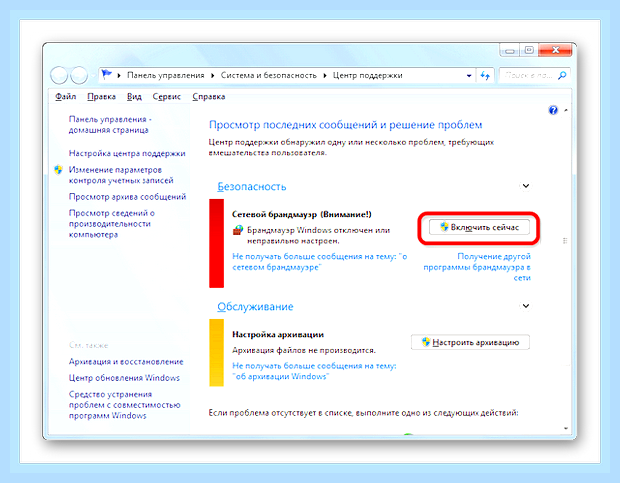Click the Сетевой брандмауэр (Внимание!) heading
The height and width of the screenshot is (483, 620).
pos(302,214)
